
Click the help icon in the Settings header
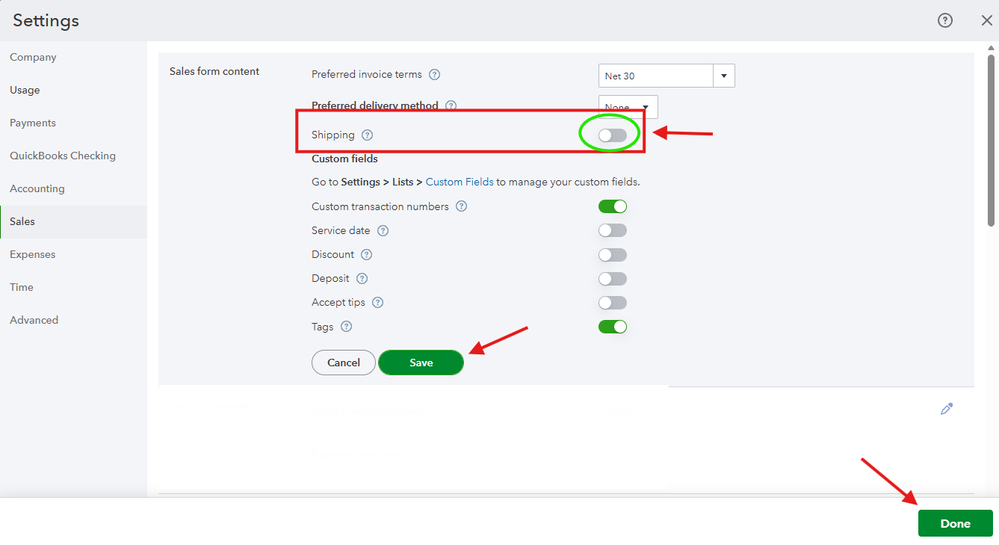point(945,21)
